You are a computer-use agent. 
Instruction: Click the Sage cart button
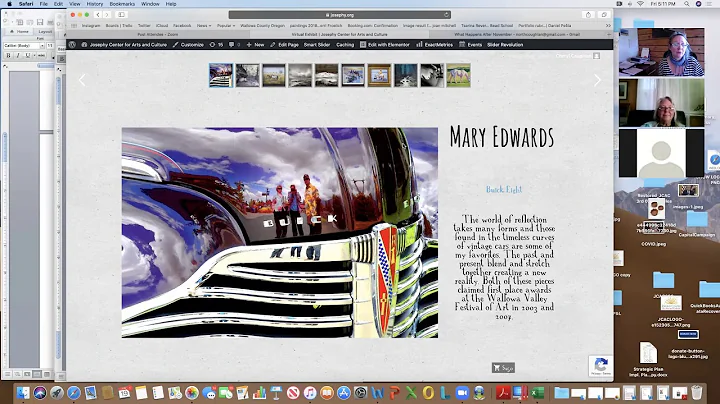coord(503,368)
